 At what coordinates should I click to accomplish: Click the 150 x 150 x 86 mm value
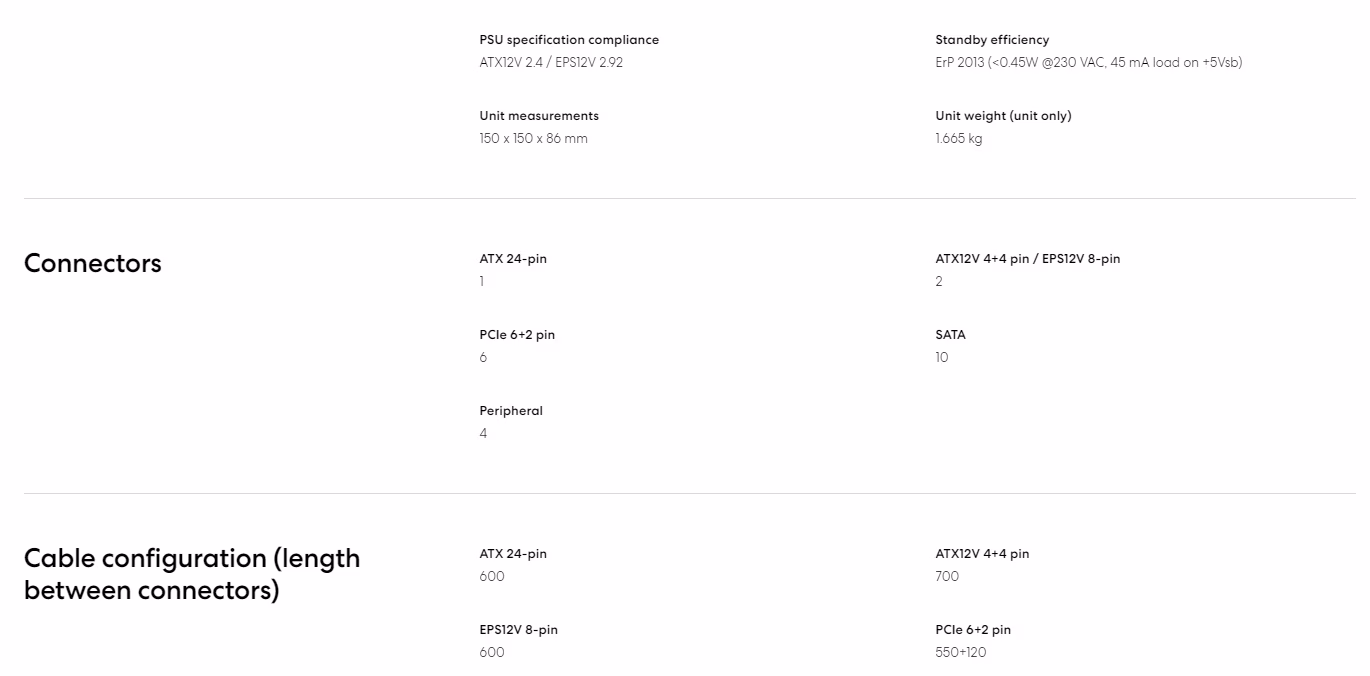[533, 138]
